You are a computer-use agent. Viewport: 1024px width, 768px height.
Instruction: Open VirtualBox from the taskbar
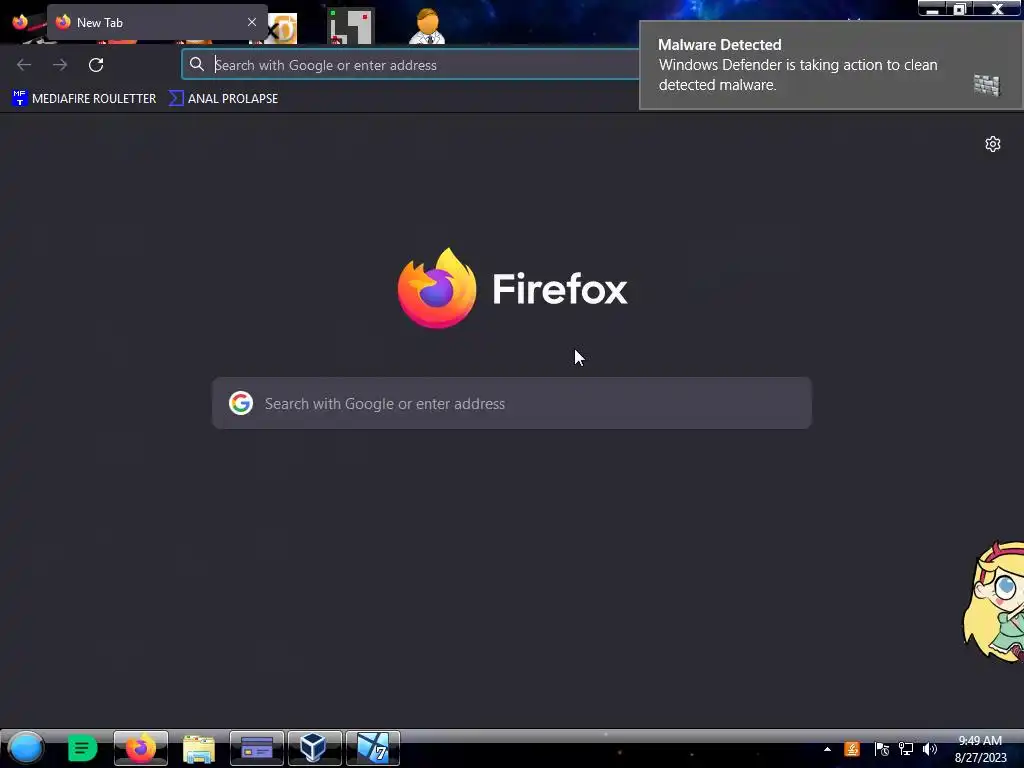(x=315, y=748)
